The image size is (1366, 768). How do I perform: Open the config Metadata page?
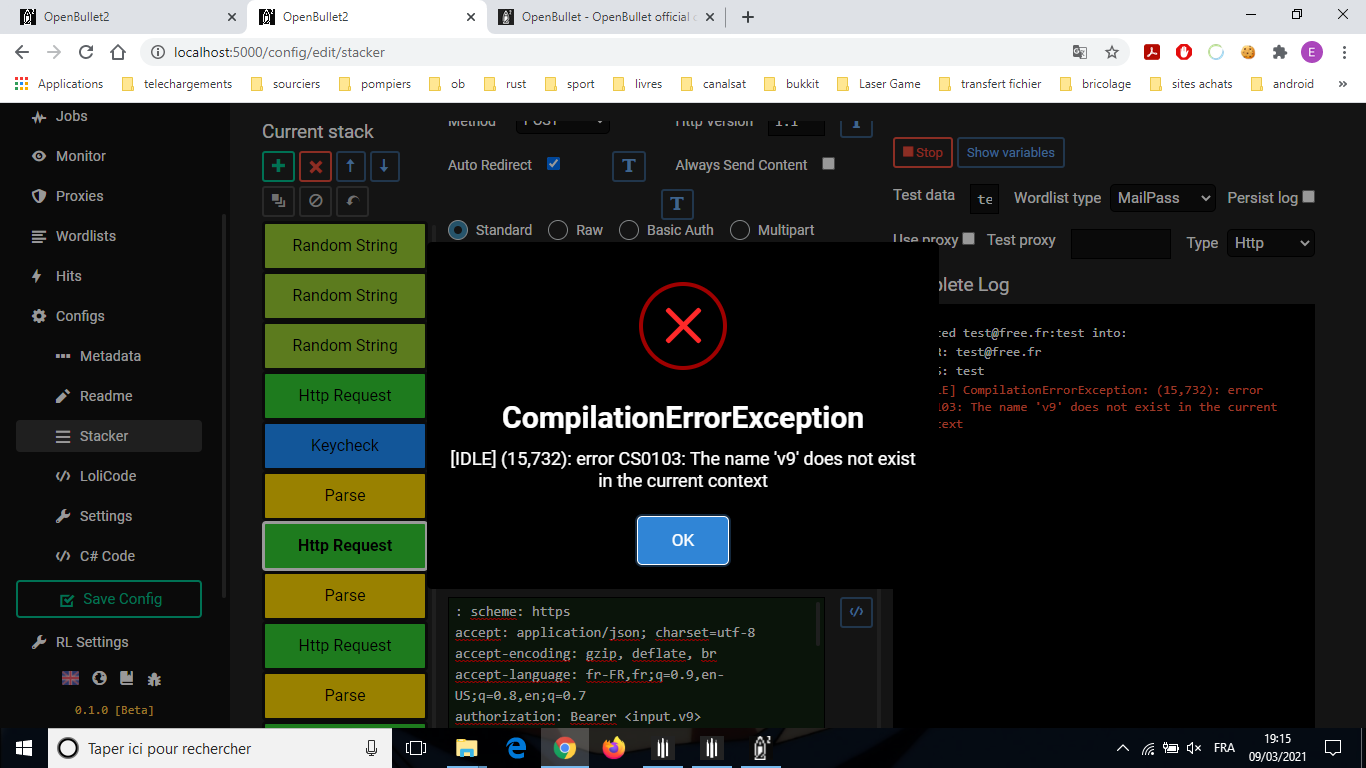(110, 356)
